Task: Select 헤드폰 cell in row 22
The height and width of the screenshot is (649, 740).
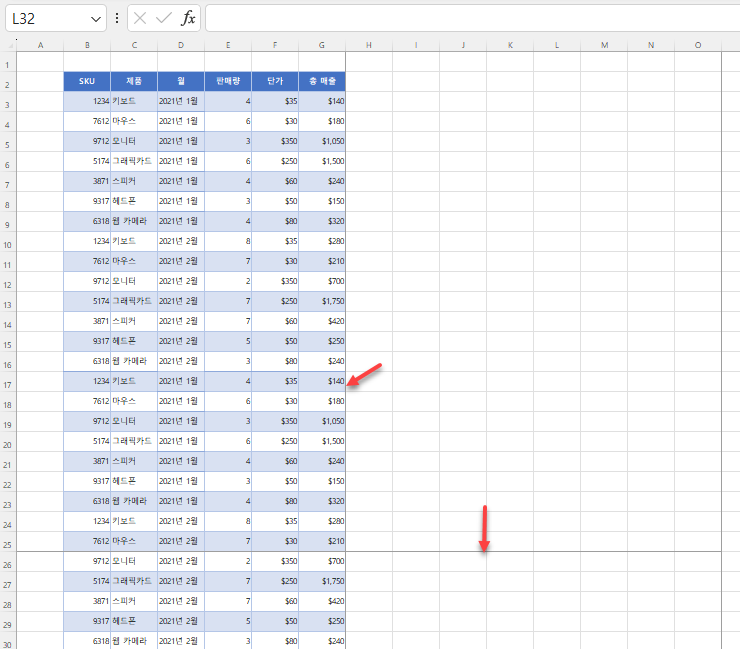Action: (x=134, y=481)
